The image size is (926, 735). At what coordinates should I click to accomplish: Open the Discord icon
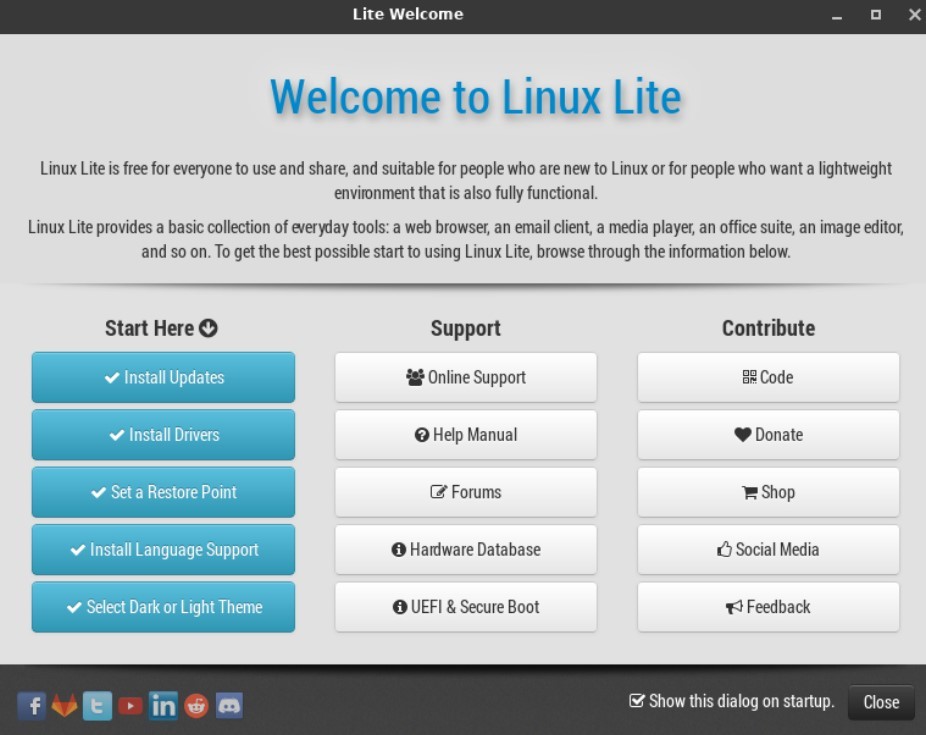pyautogui.click(x=229, y=705)
